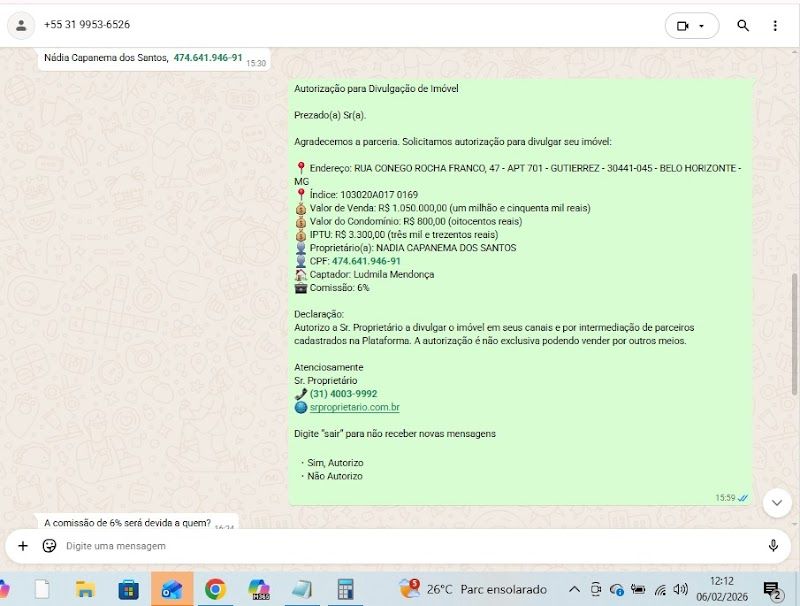800x606 pixels.
Task: Click Meet Now camera tray icon
Action: coord(595,590)
